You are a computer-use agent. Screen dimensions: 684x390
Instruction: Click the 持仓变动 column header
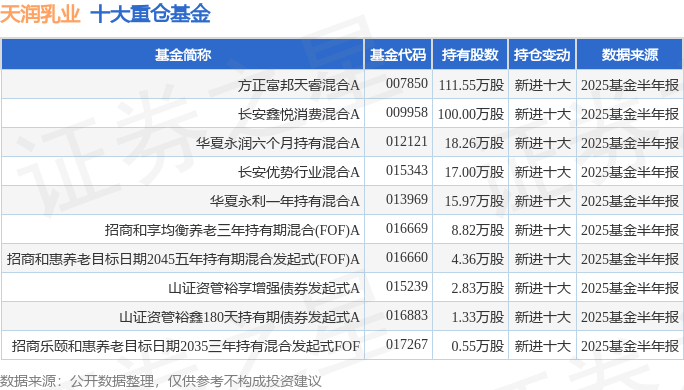542,55
